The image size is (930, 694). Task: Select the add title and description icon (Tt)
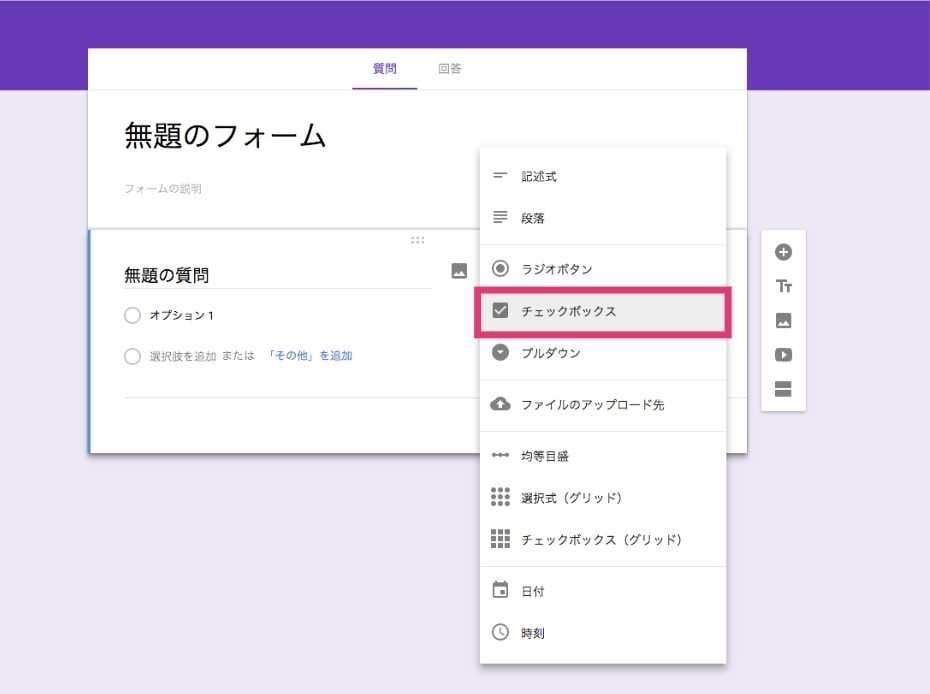click(x=784, y=287)
